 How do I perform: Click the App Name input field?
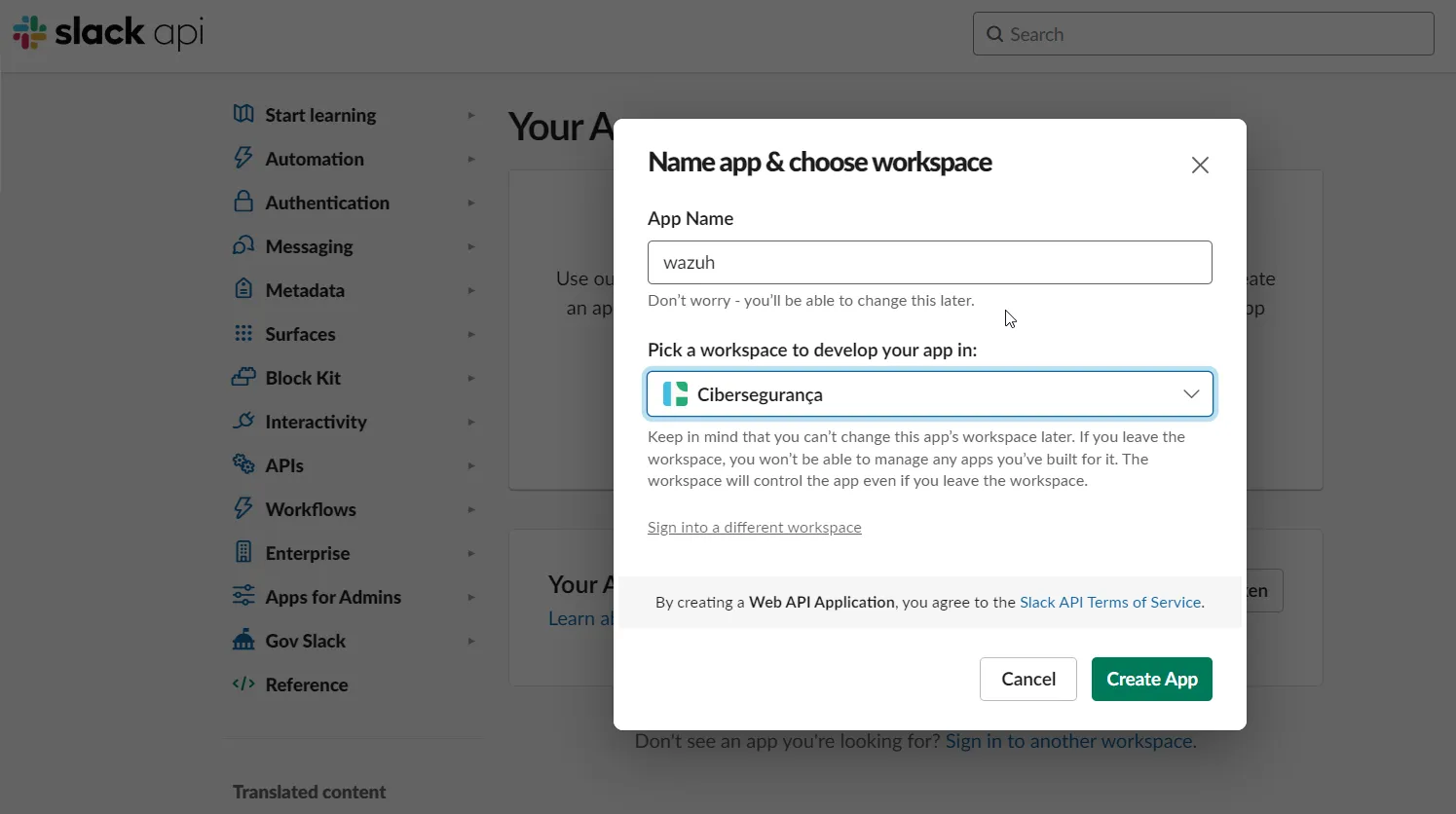[930, 262]
